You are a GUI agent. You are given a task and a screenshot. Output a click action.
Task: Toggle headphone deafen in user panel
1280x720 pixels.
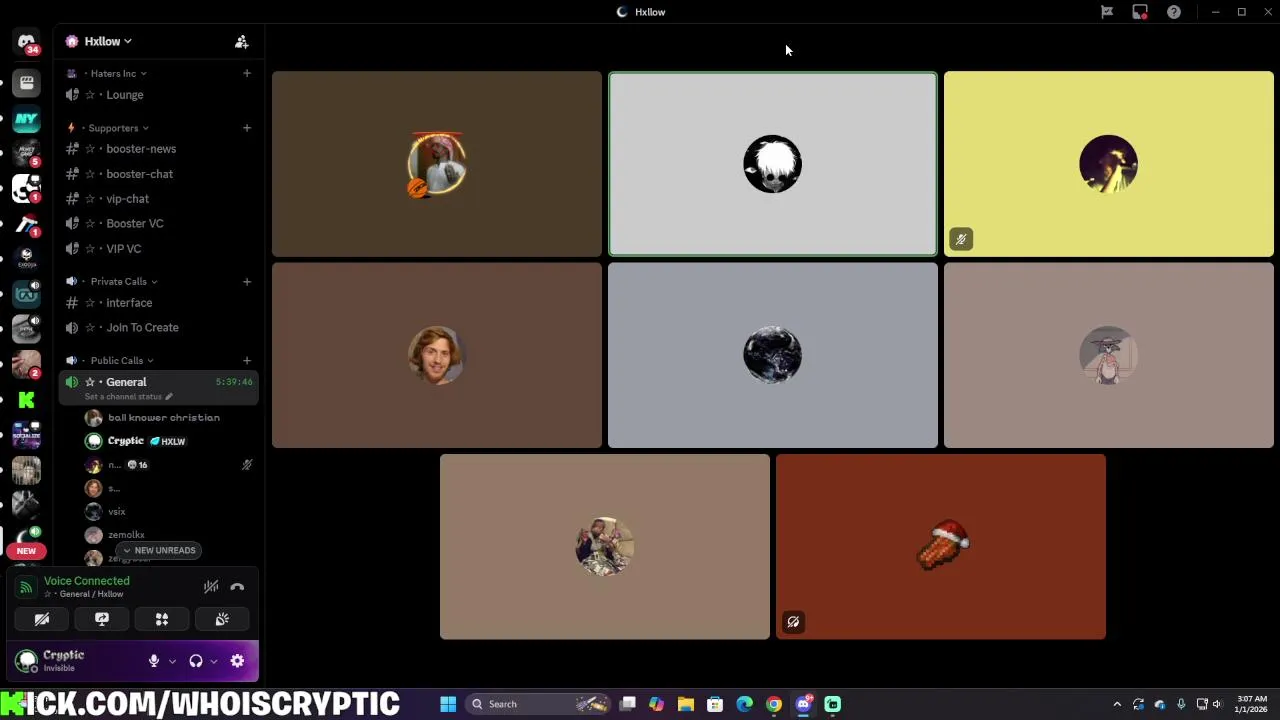pos(196,661)
